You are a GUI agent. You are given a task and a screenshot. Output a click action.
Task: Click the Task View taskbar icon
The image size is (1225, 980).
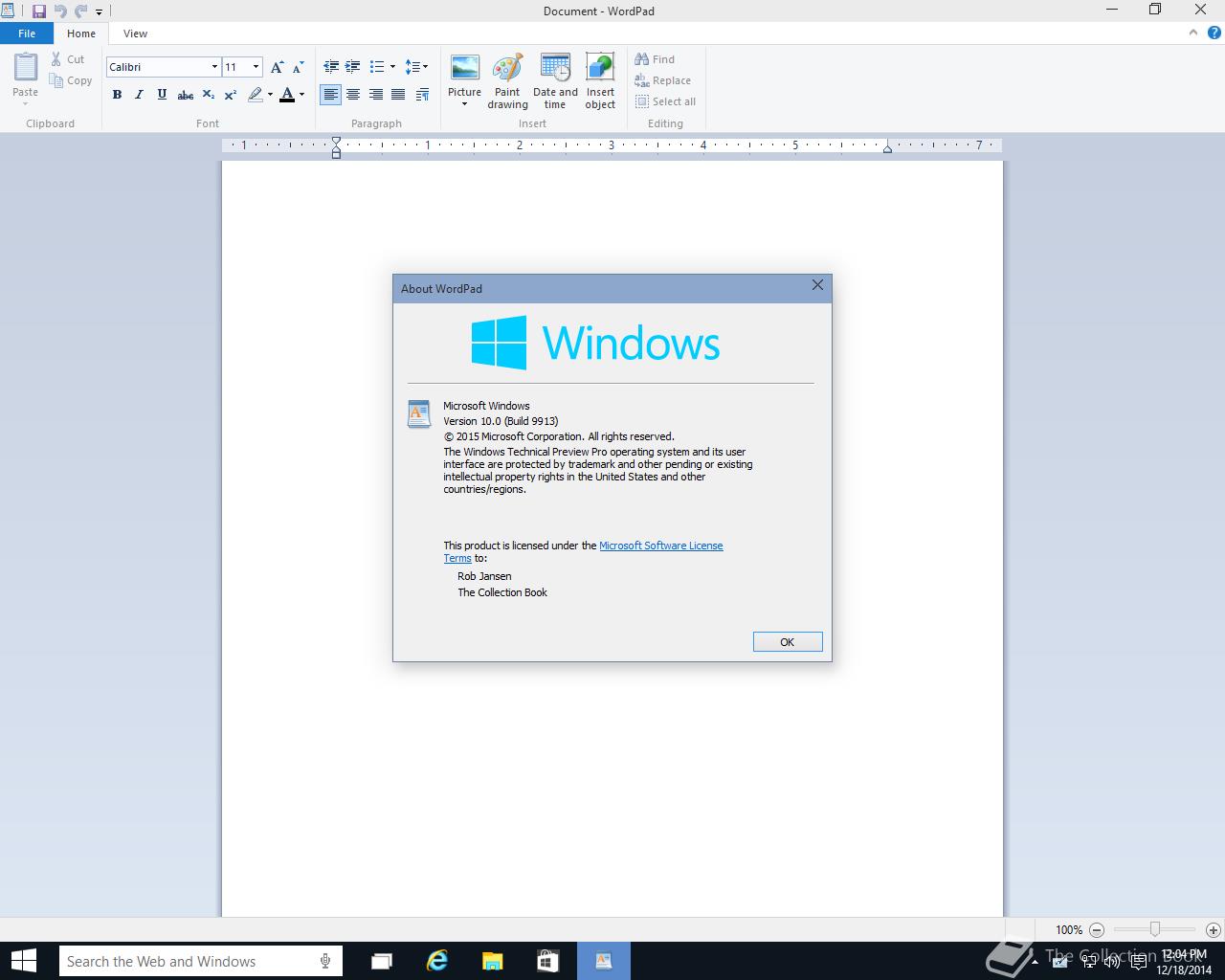coord(382,961)
